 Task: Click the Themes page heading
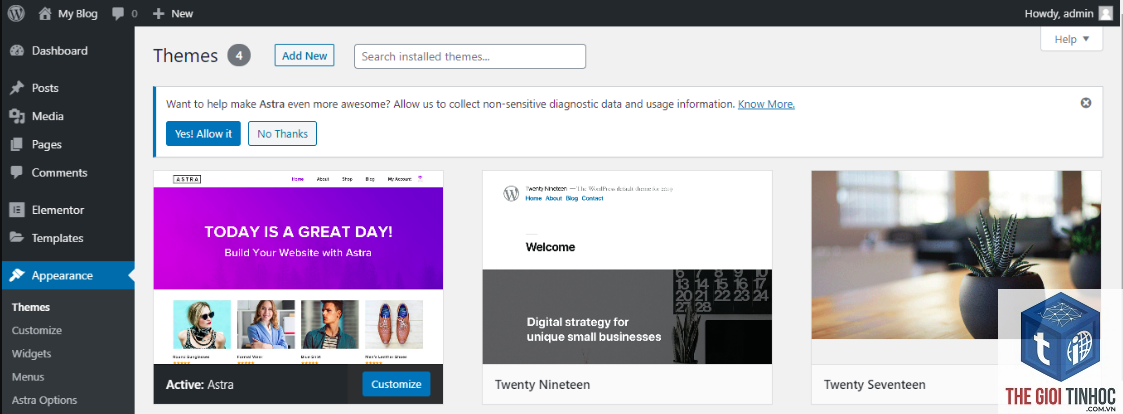coord(185,56)
